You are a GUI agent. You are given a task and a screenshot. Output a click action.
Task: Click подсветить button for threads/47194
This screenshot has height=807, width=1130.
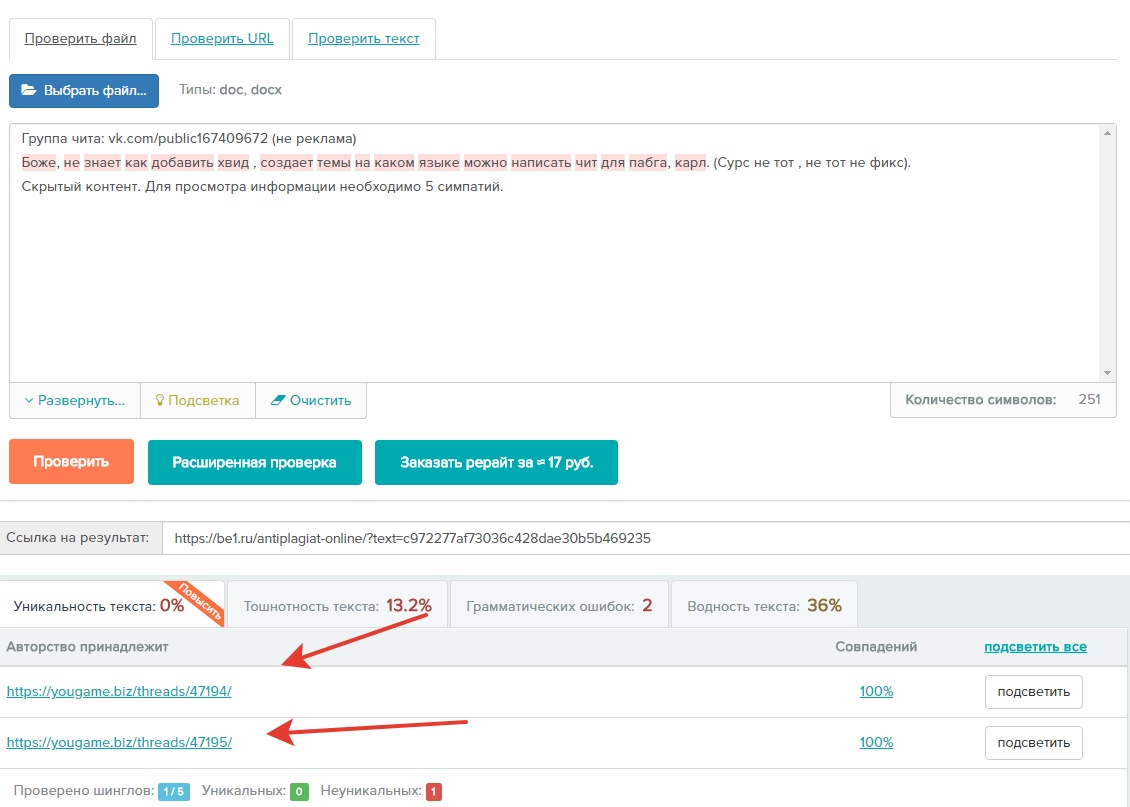(x=1033, y=692)
